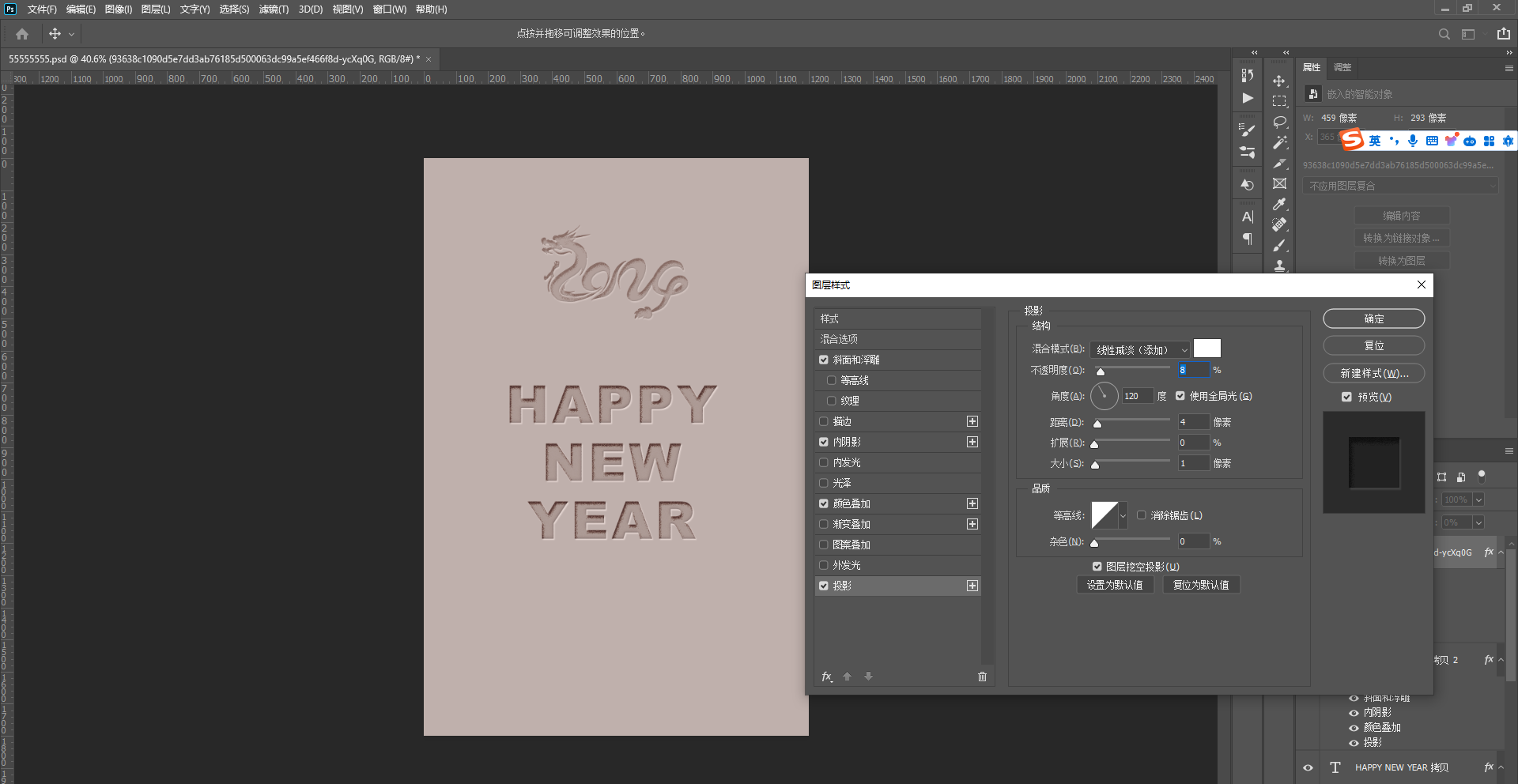Click the 确定 OK button
1518x784 pixels.
[1373, 318]
